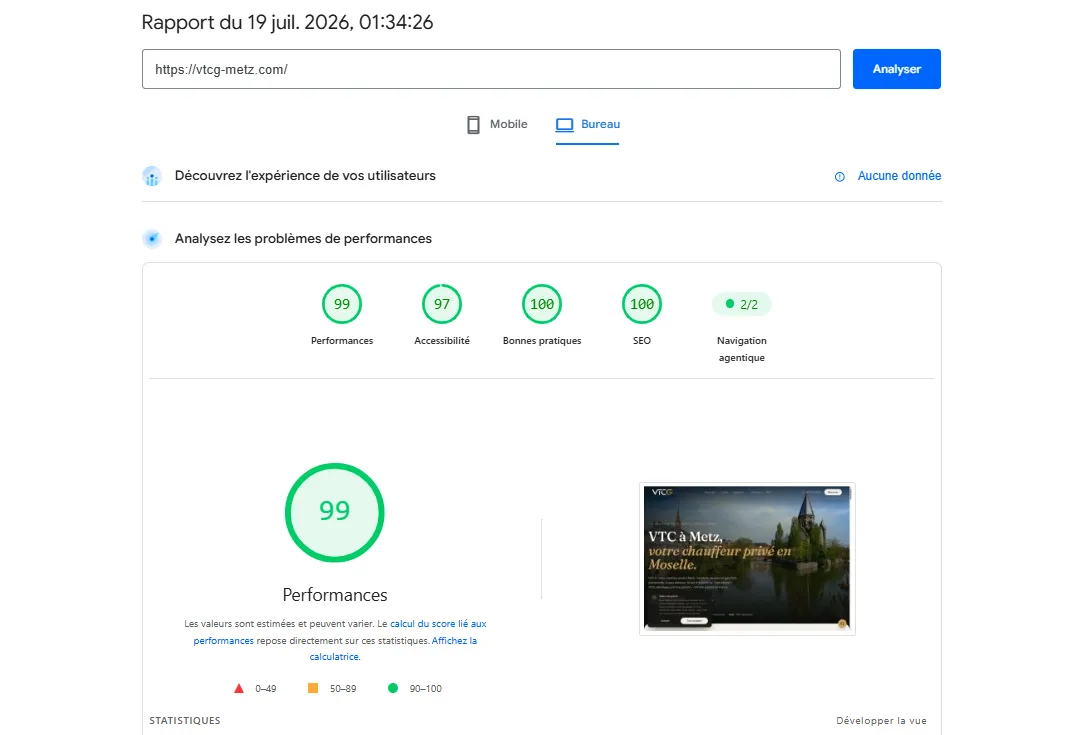Click the performance diagnosis section icon
This screenshot has height=735, width=1073.
click(152, 239)
